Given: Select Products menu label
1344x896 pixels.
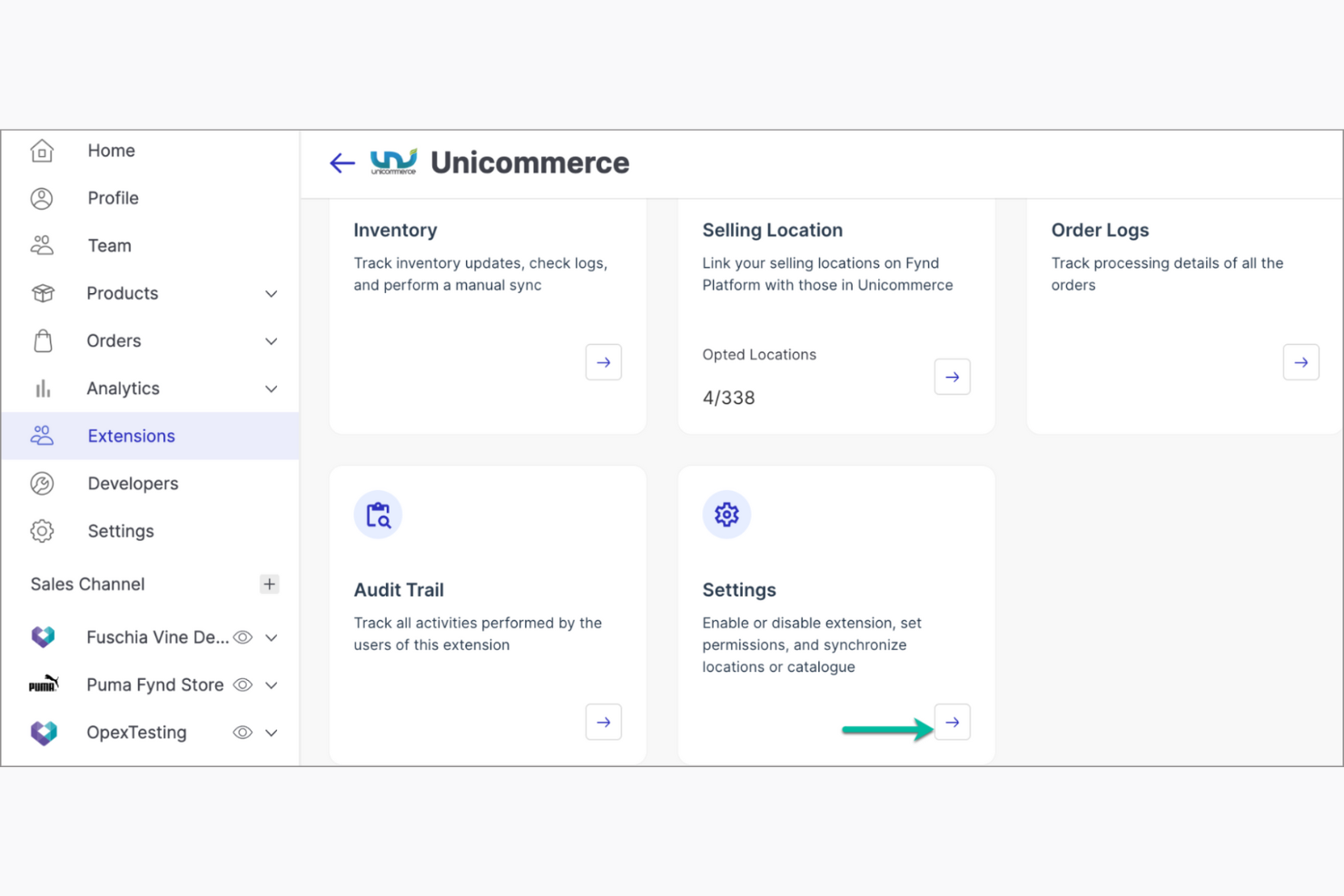Looking at the screenshot, I should [122, 293].
